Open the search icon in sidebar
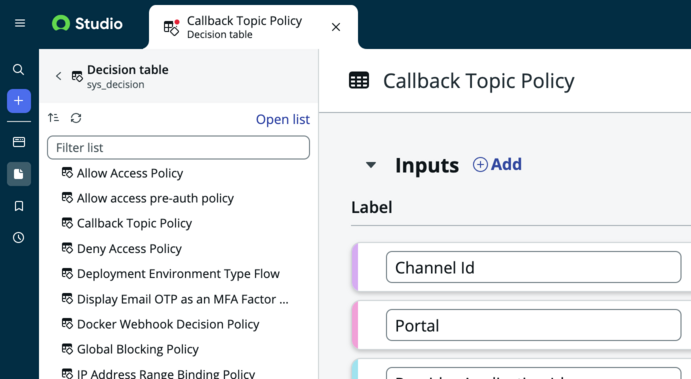 [19, 70]
